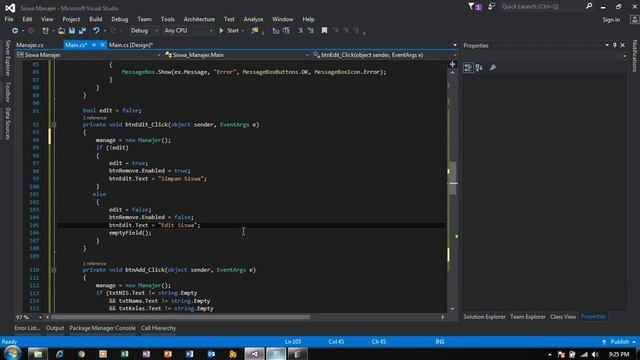640x360 pixels.
Task: Open the Analyze menu
Action: (253, 19)
